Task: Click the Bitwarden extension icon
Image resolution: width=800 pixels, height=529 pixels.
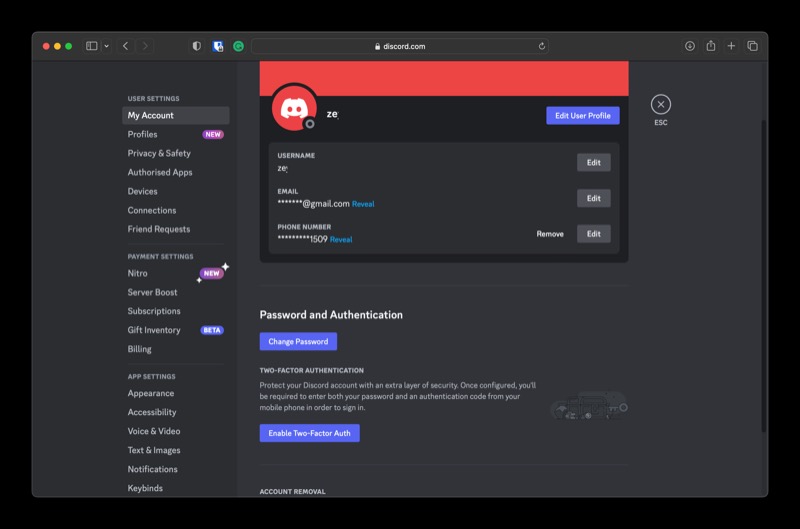Action: [x=218, y=46]
